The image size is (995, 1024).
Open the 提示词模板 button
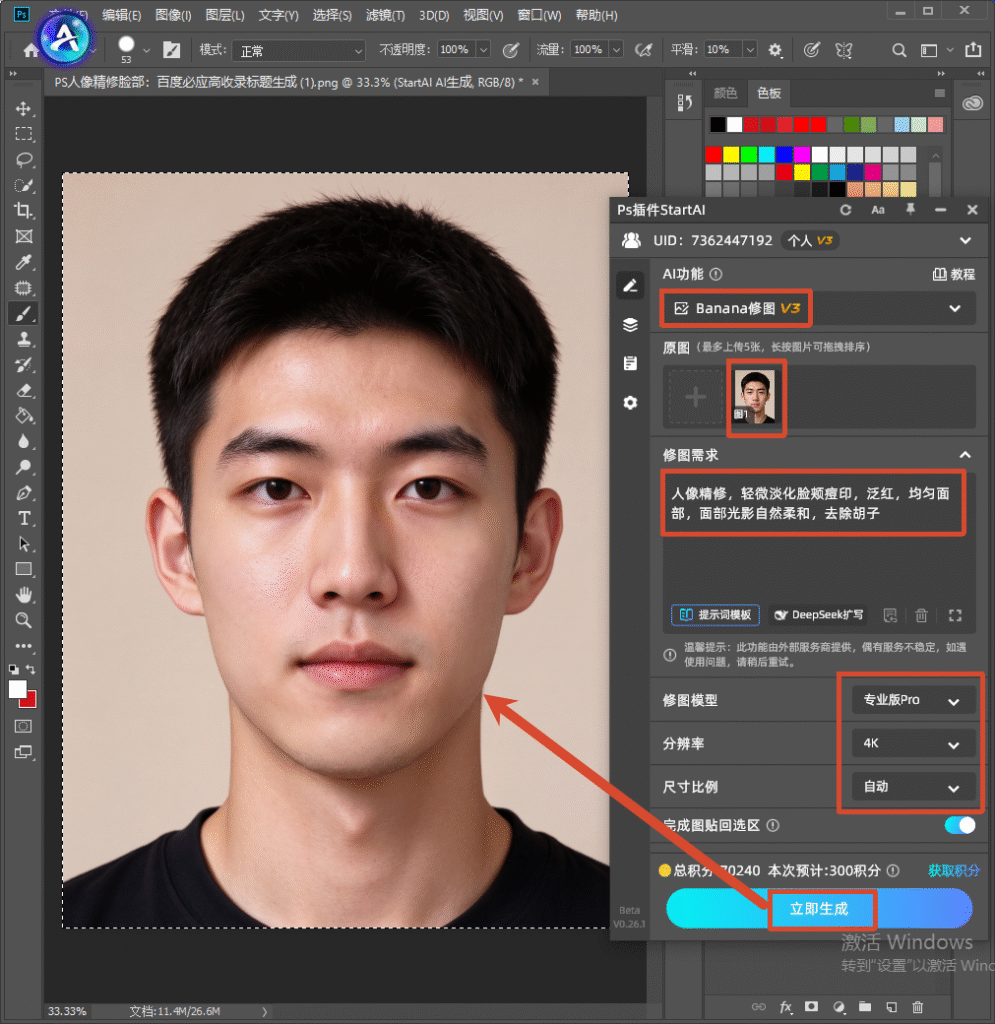coord(716,615)
